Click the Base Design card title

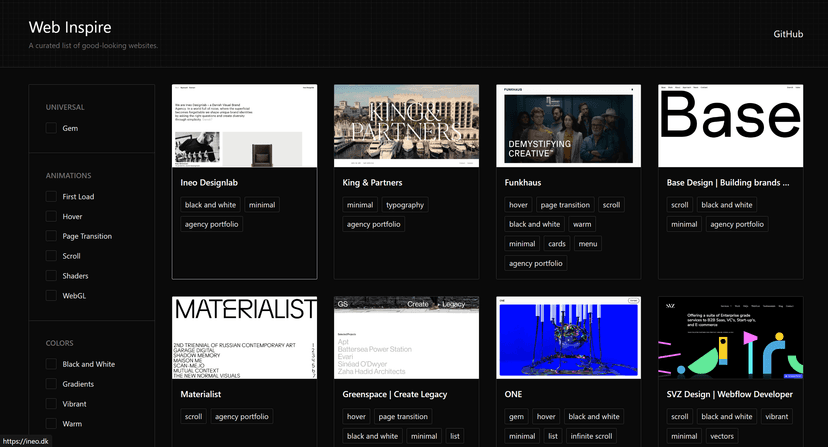point(728,182)
